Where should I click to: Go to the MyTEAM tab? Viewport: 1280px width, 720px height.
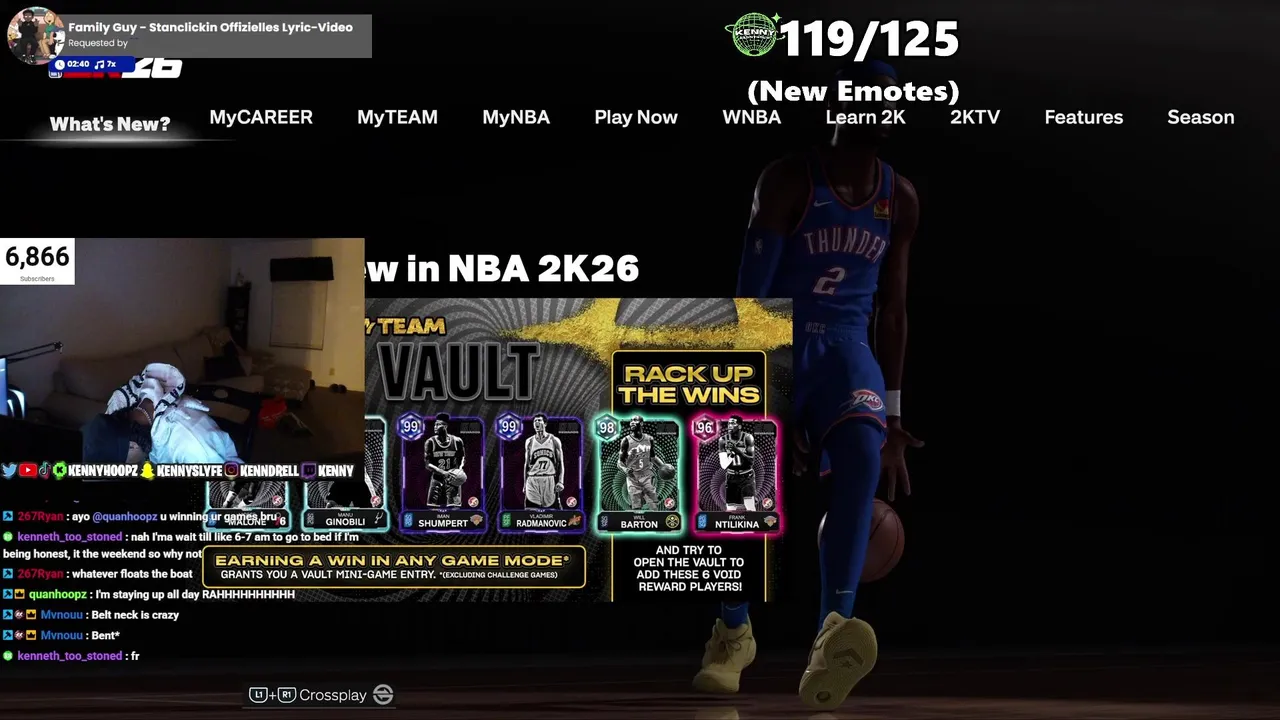(397, 117)
